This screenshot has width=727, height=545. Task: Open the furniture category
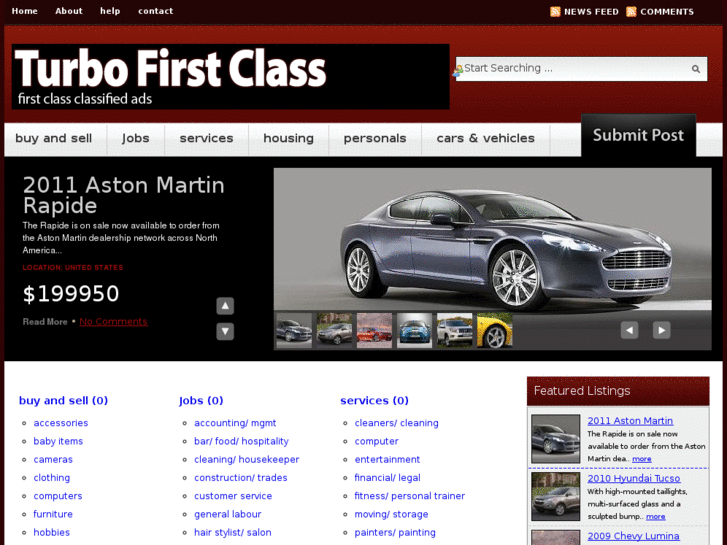(53, 514)
